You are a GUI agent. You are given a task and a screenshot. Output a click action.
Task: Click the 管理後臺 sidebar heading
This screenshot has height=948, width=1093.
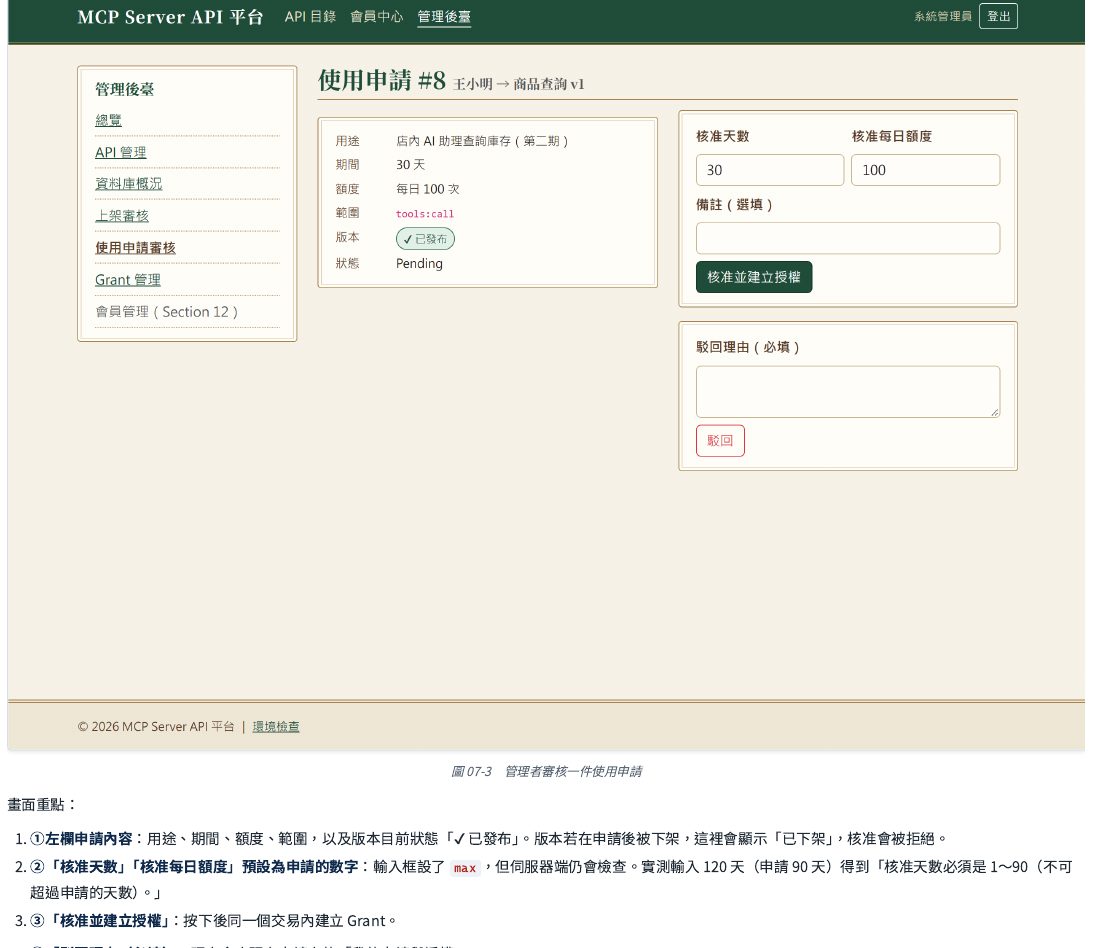click(x=124, y=89)
